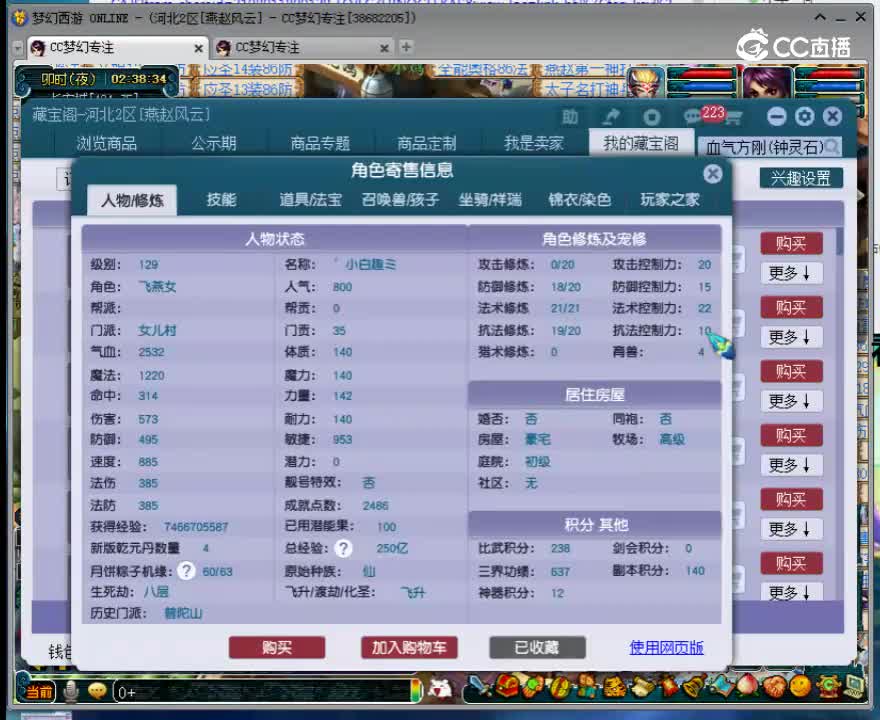Click the two-characters team icon

(588, 685)
